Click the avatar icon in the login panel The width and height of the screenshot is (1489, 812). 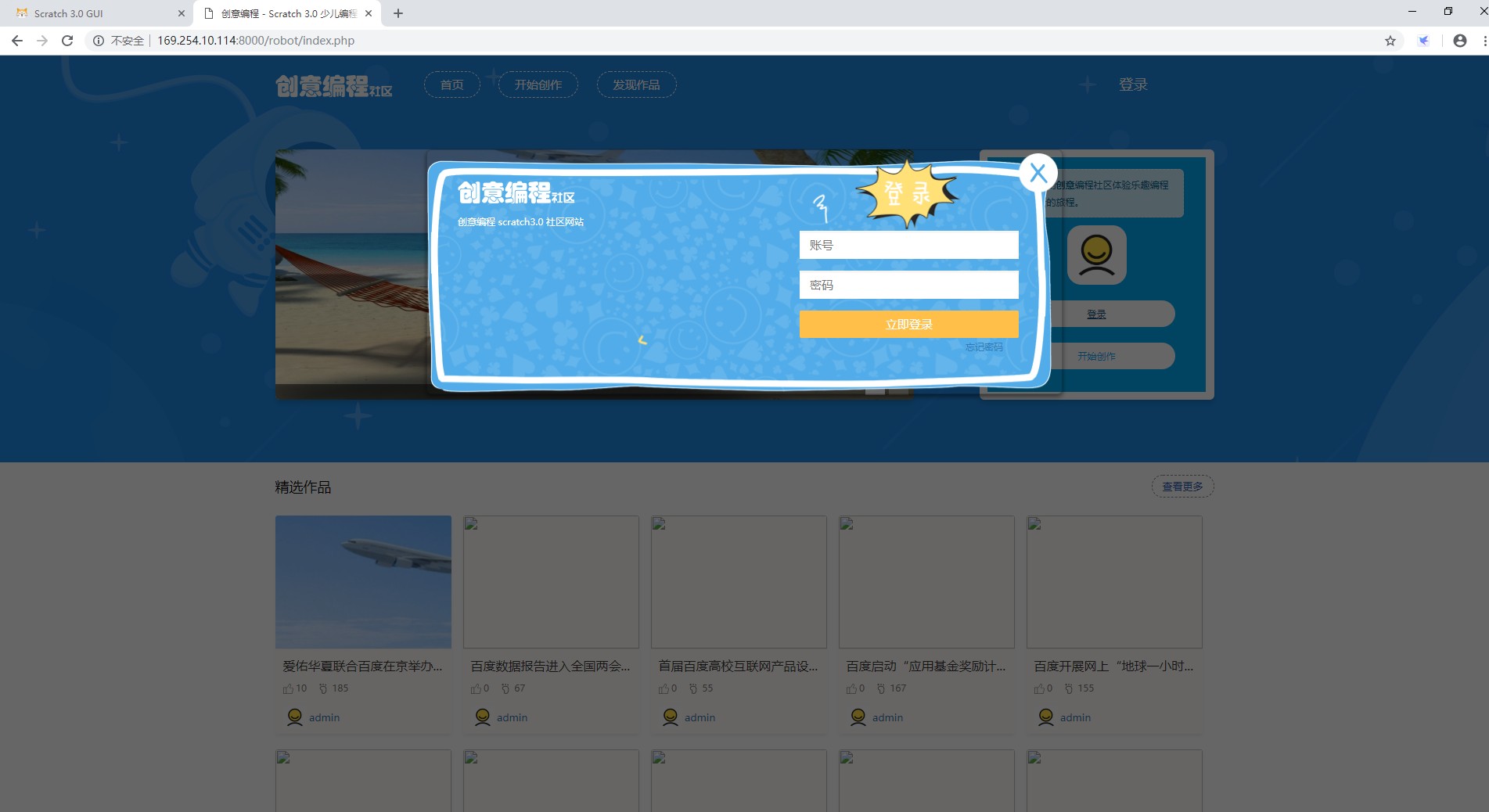[1096, 254]
